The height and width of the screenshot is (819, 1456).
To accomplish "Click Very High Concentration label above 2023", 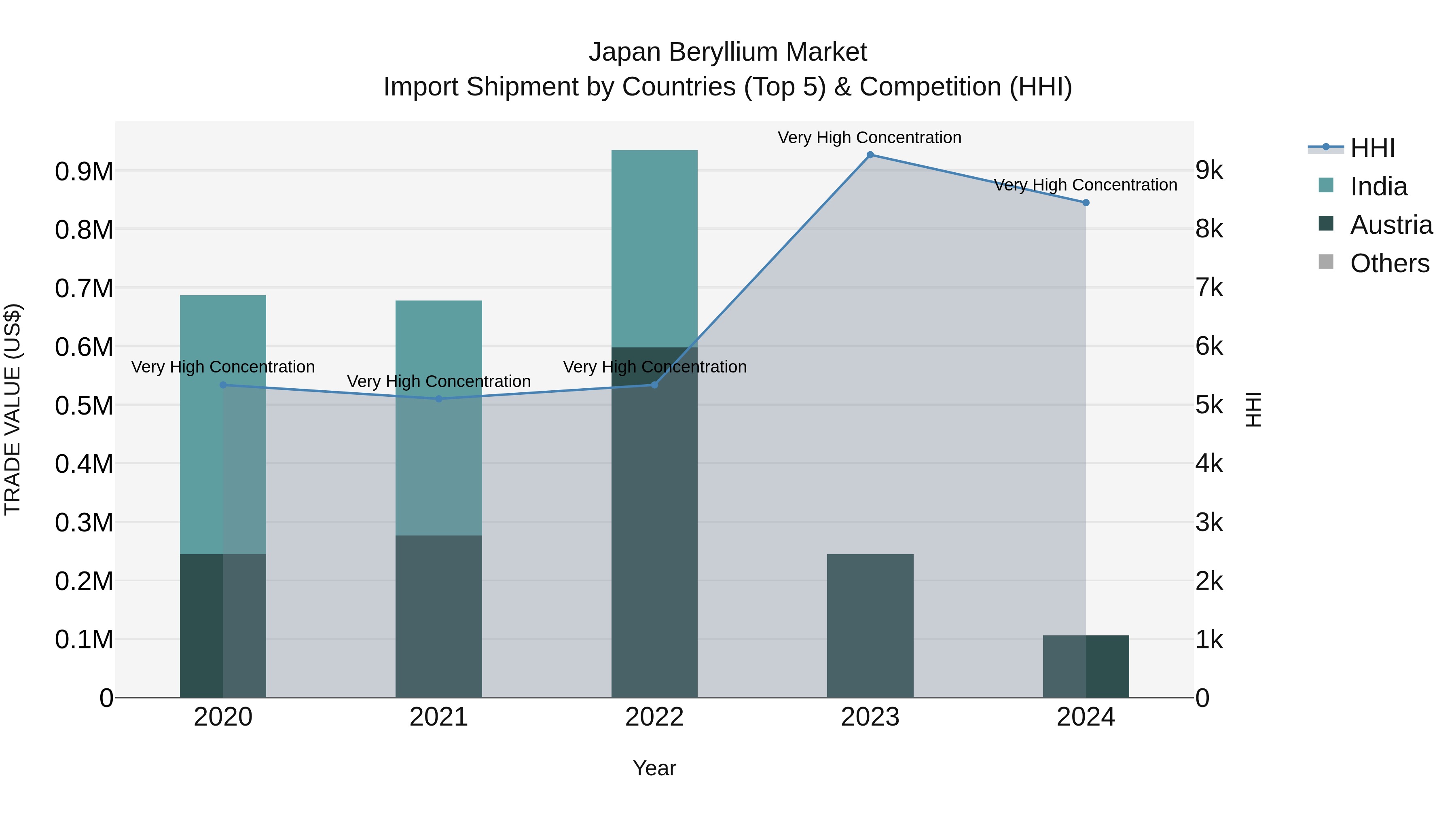I will (870, 138).
